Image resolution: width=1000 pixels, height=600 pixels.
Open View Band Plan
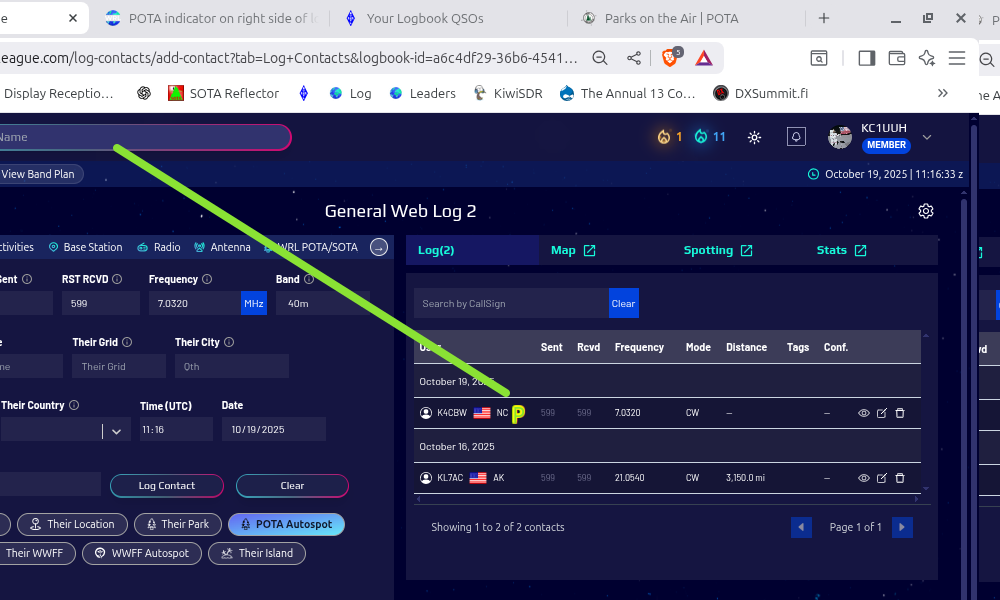(40, 174)
